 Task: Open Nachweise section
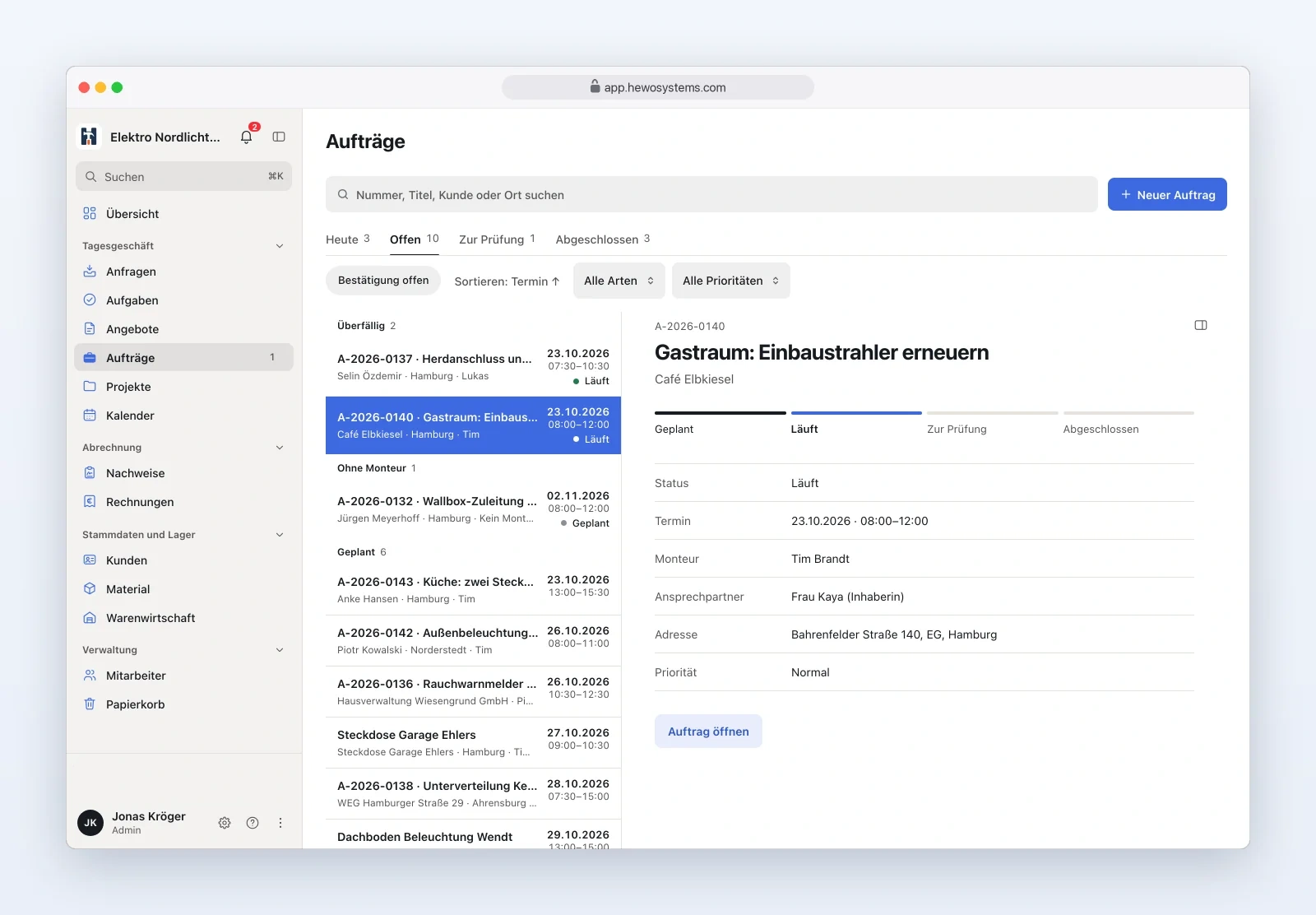(184, 473)
